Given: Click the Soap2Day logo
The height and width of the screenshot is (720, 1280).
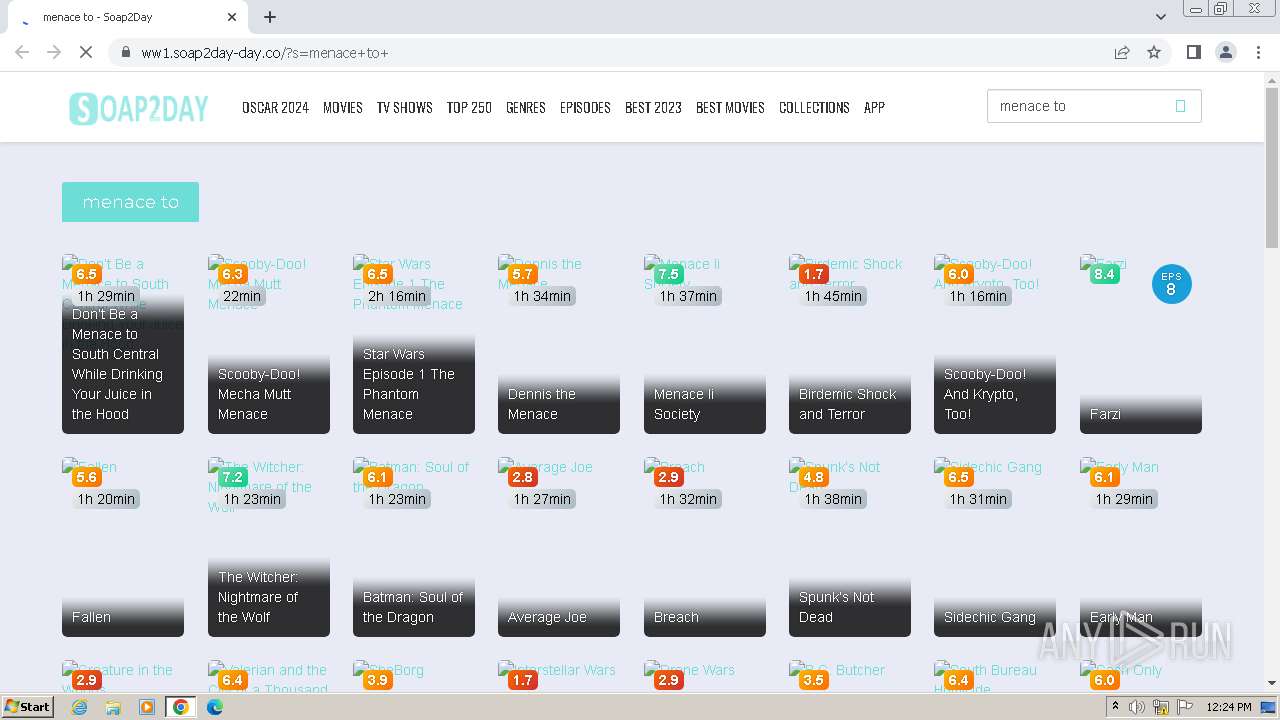Looking at the screenshot, I should pos(138,108).
